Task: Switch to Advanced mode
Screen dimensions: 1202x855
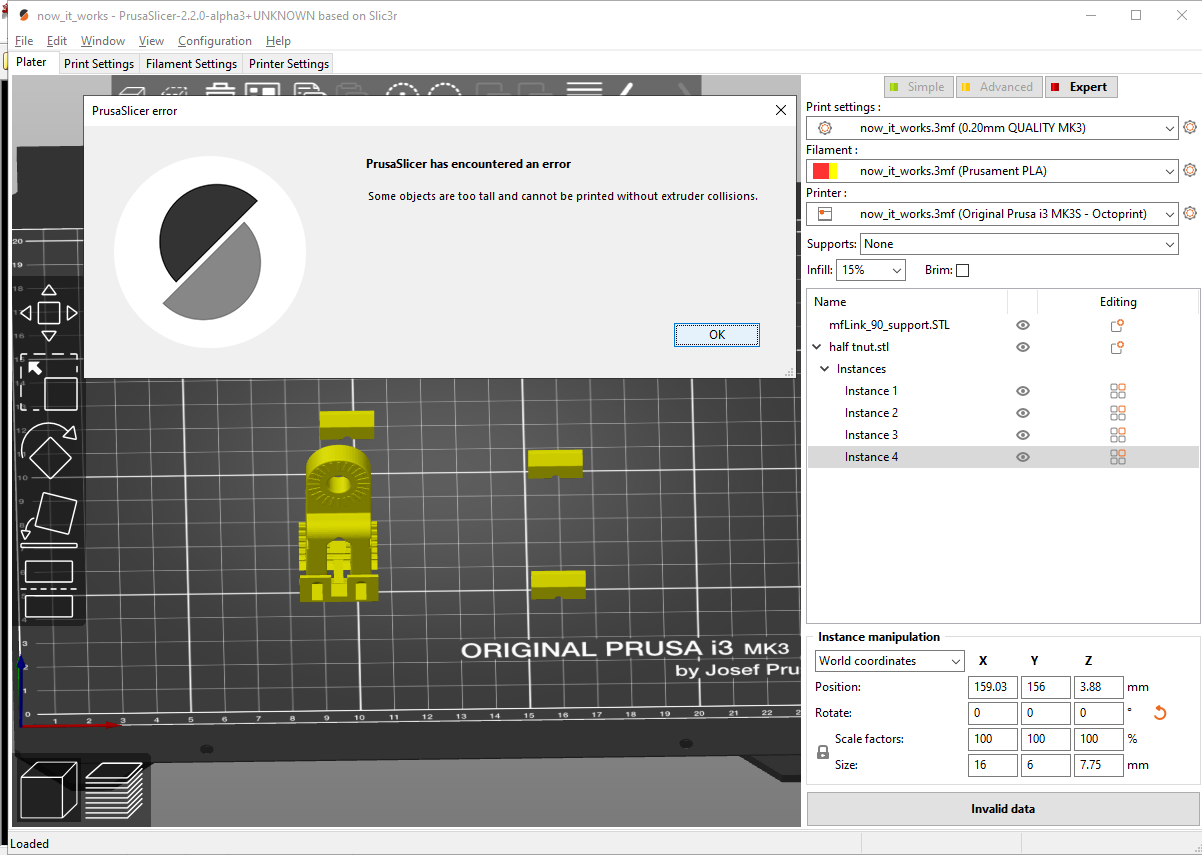Action: click(998, 87)
